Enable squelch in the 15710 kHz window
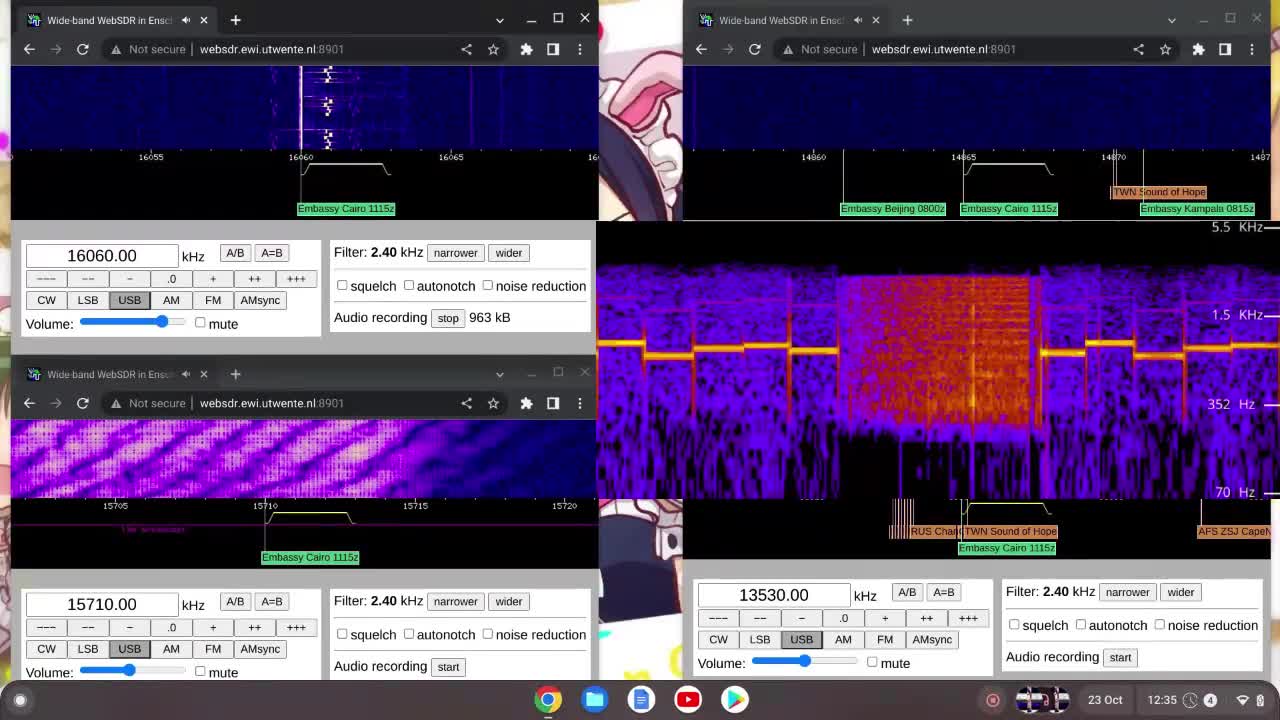Screen dimensions: 1280x720 [x=342, y=634]
